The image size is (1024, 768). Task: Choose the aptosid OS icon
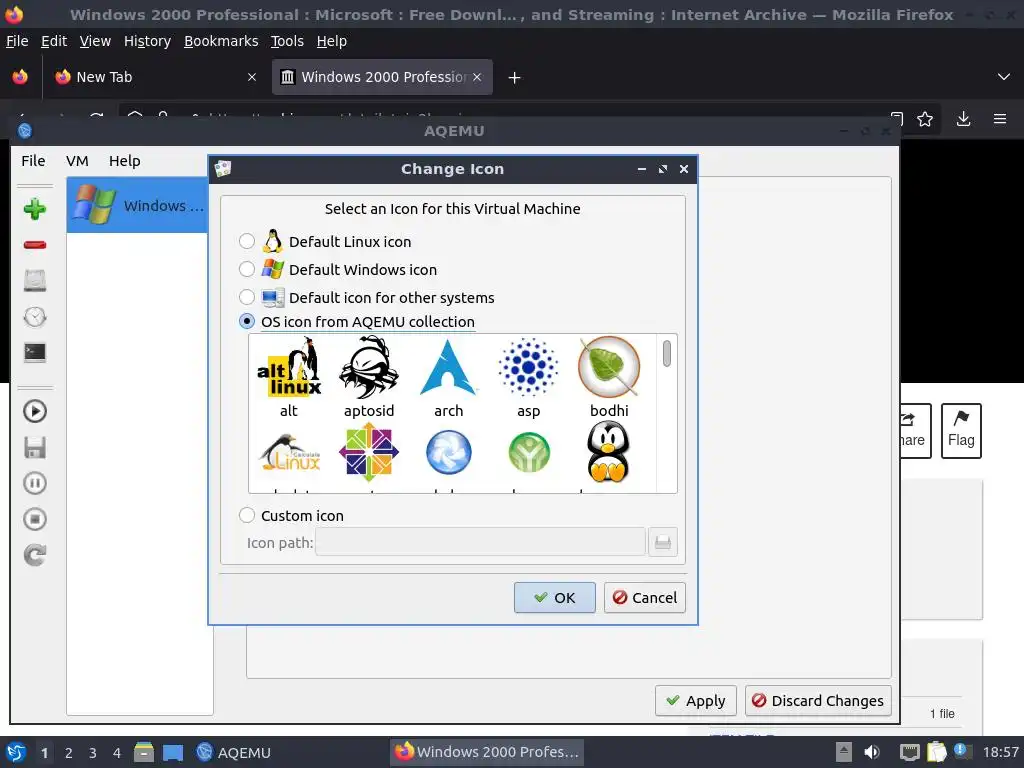(369, 367)
